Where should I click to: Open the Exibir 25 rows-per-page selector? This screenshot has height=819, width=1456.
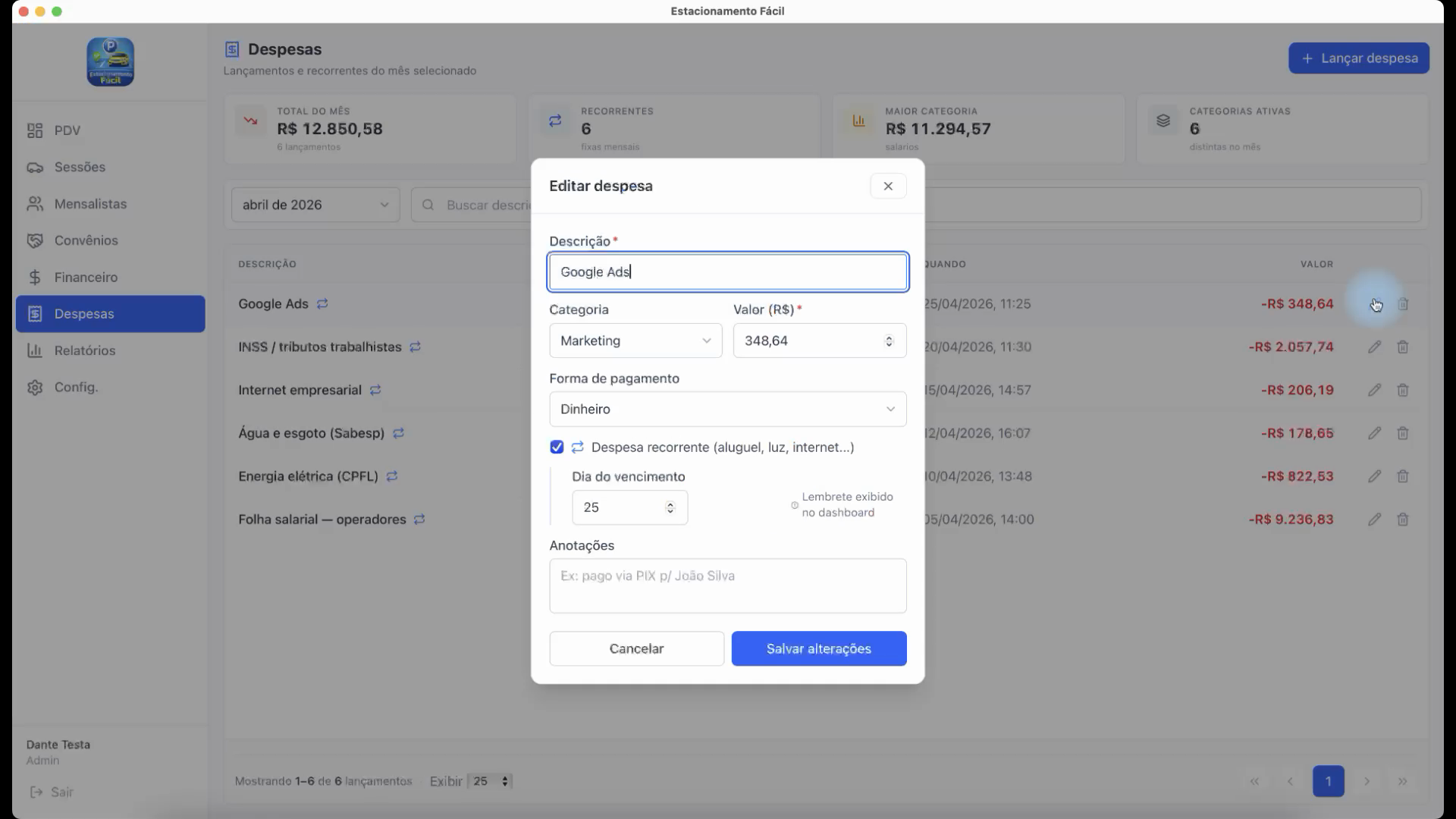point(490,781)
